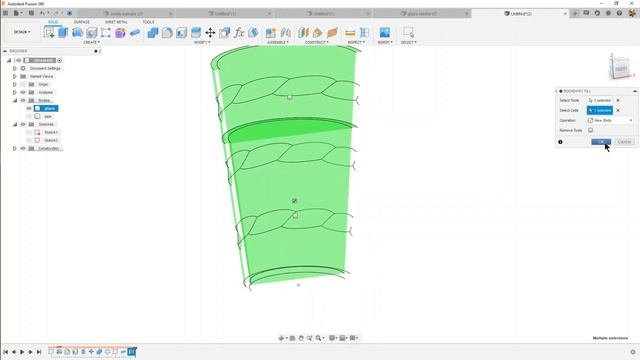Click the Undo arrow
Viewport: 640px width, 360px height.
click(x=42, y=13)
